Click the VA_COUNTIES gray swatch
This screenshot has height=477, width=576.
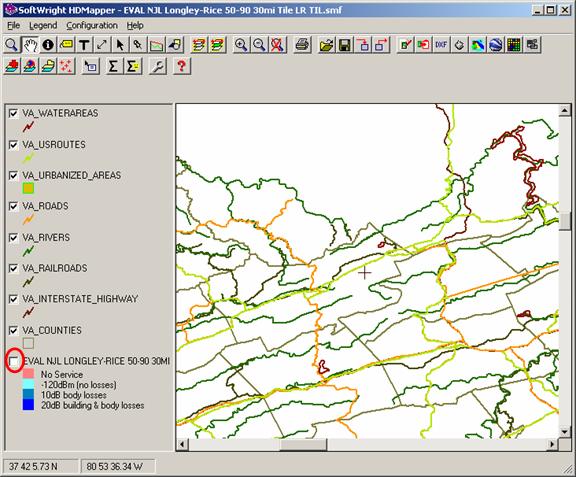(x=28, y=343)
